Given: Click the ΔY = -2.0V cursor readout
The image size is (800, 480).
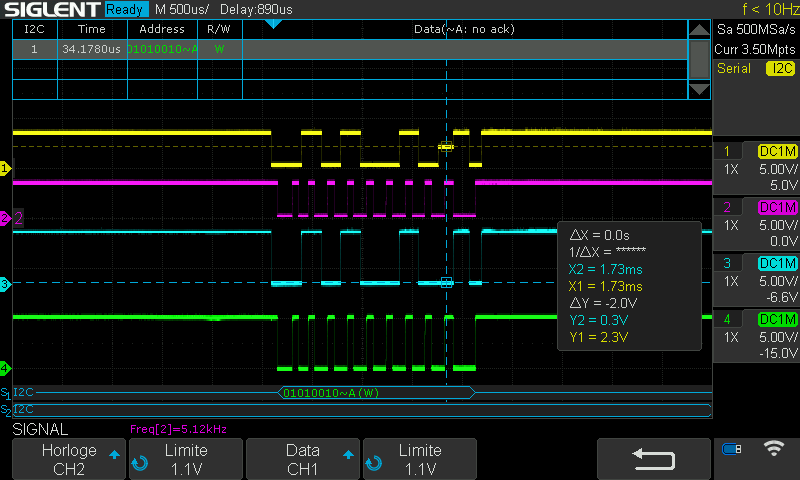Looking at the screenshot, I should pyautogui.click(x=603, y=303).
